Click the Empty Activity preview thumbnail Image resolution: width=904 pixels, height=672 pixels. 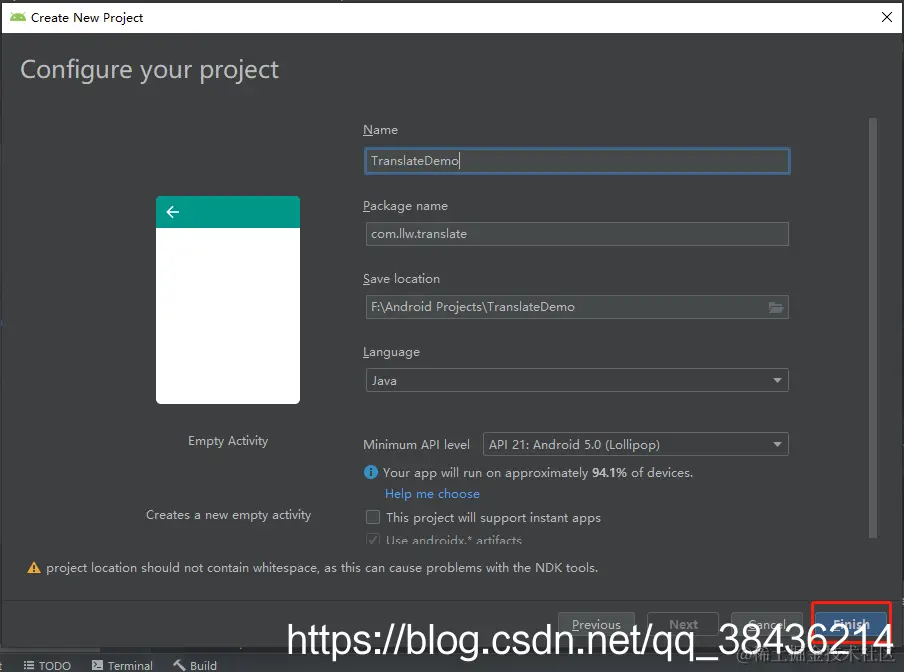coord(228,300)
